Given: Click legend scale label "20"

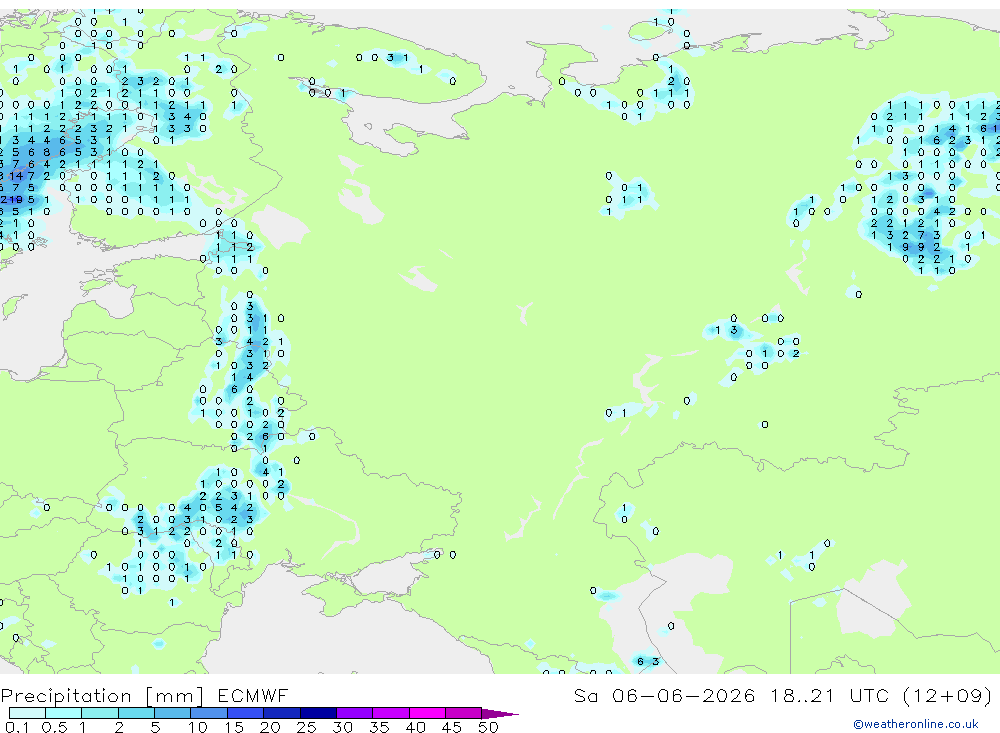Looking at the screenshot, I should click(270, 727).
